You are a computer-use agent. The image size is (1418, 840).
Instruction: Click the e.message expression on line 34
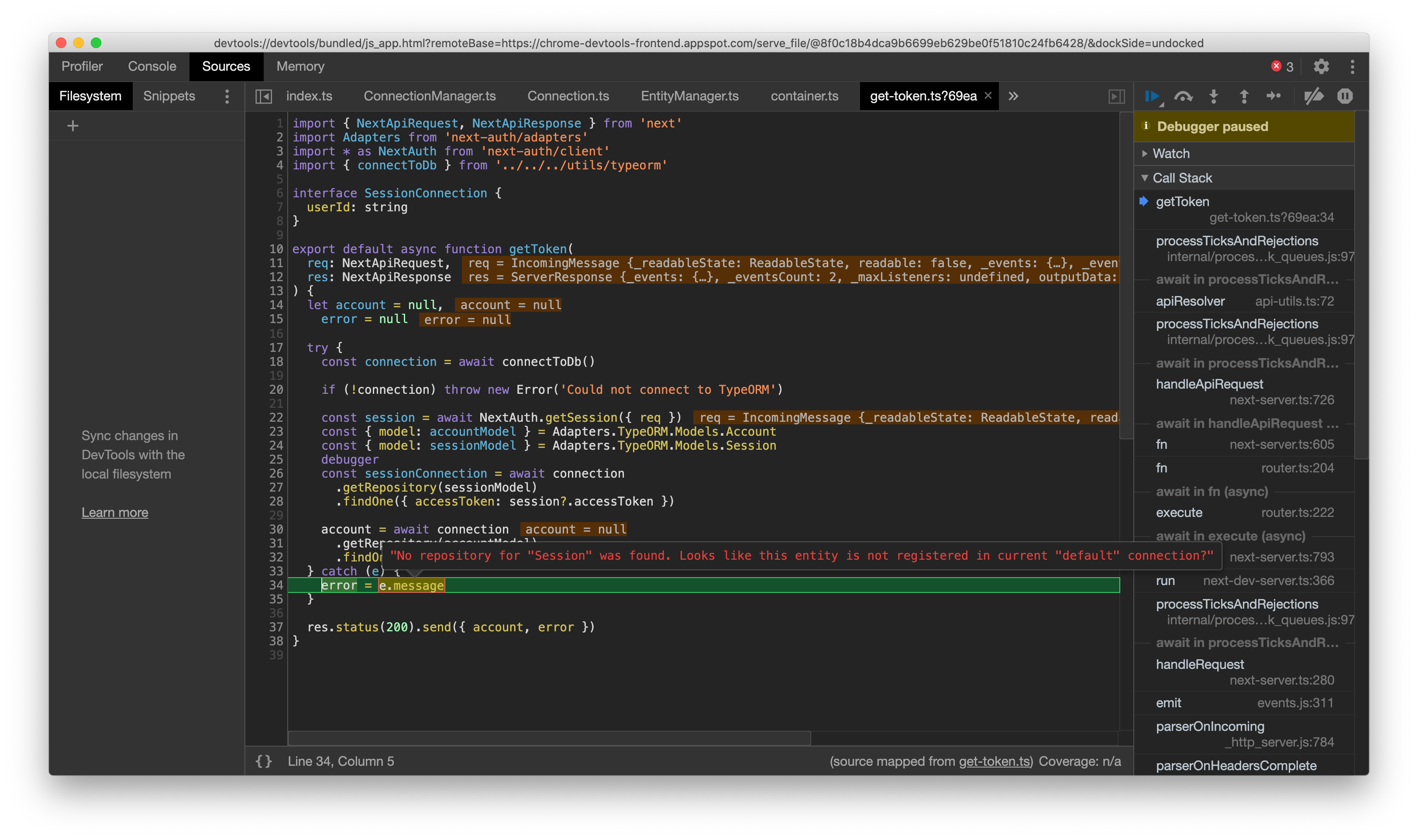pyautogui.click(x=411, y=585)
